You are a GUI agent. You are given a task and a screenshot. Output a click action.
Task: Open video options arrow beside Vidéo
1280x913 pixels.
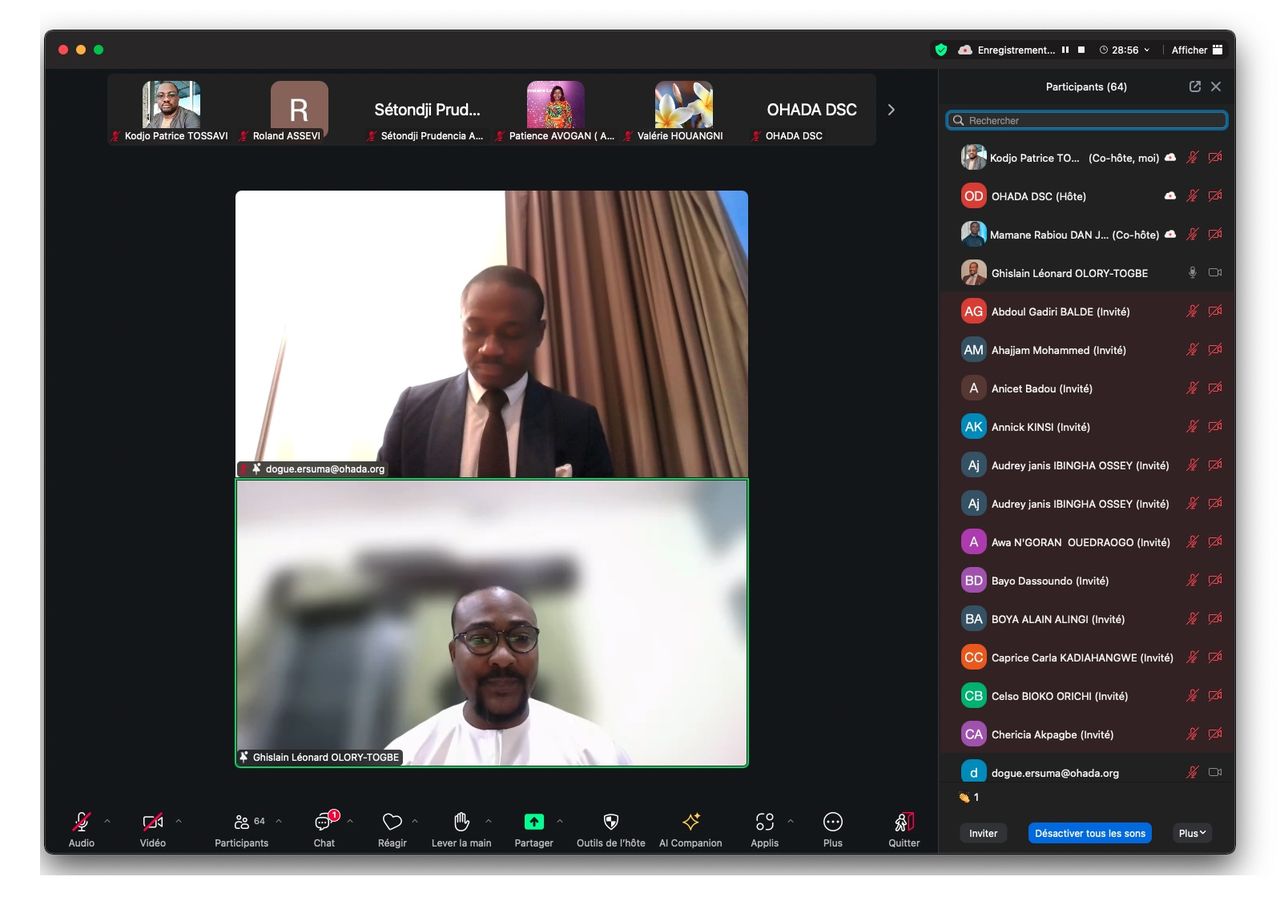point(178,822)
